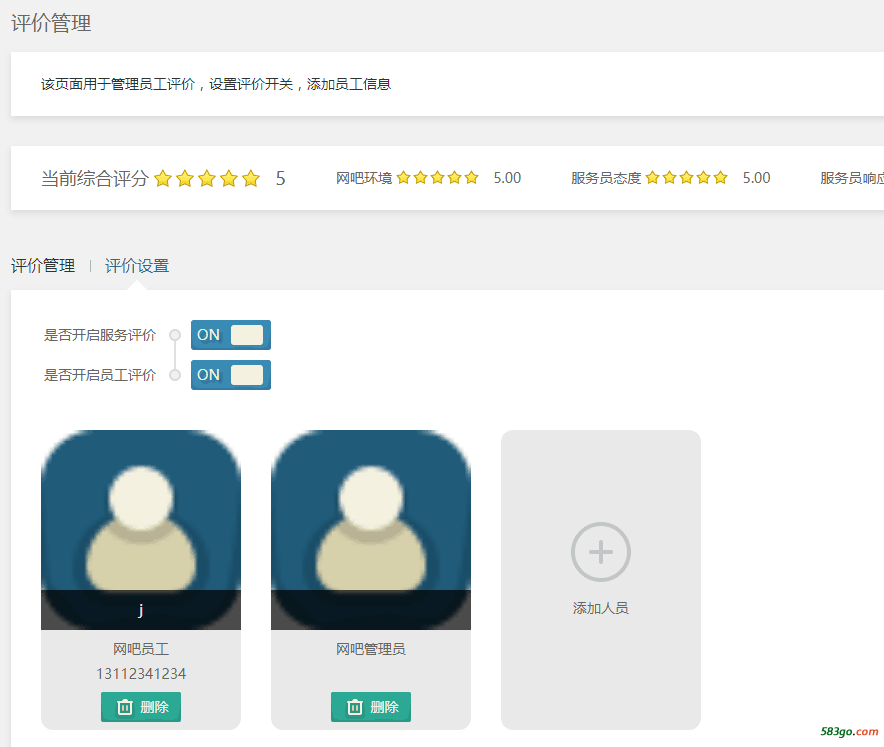Switch to the 评价管理 tab
This screenshot has height=747, width=884.
pyautogui.click(x=43, y=266)
